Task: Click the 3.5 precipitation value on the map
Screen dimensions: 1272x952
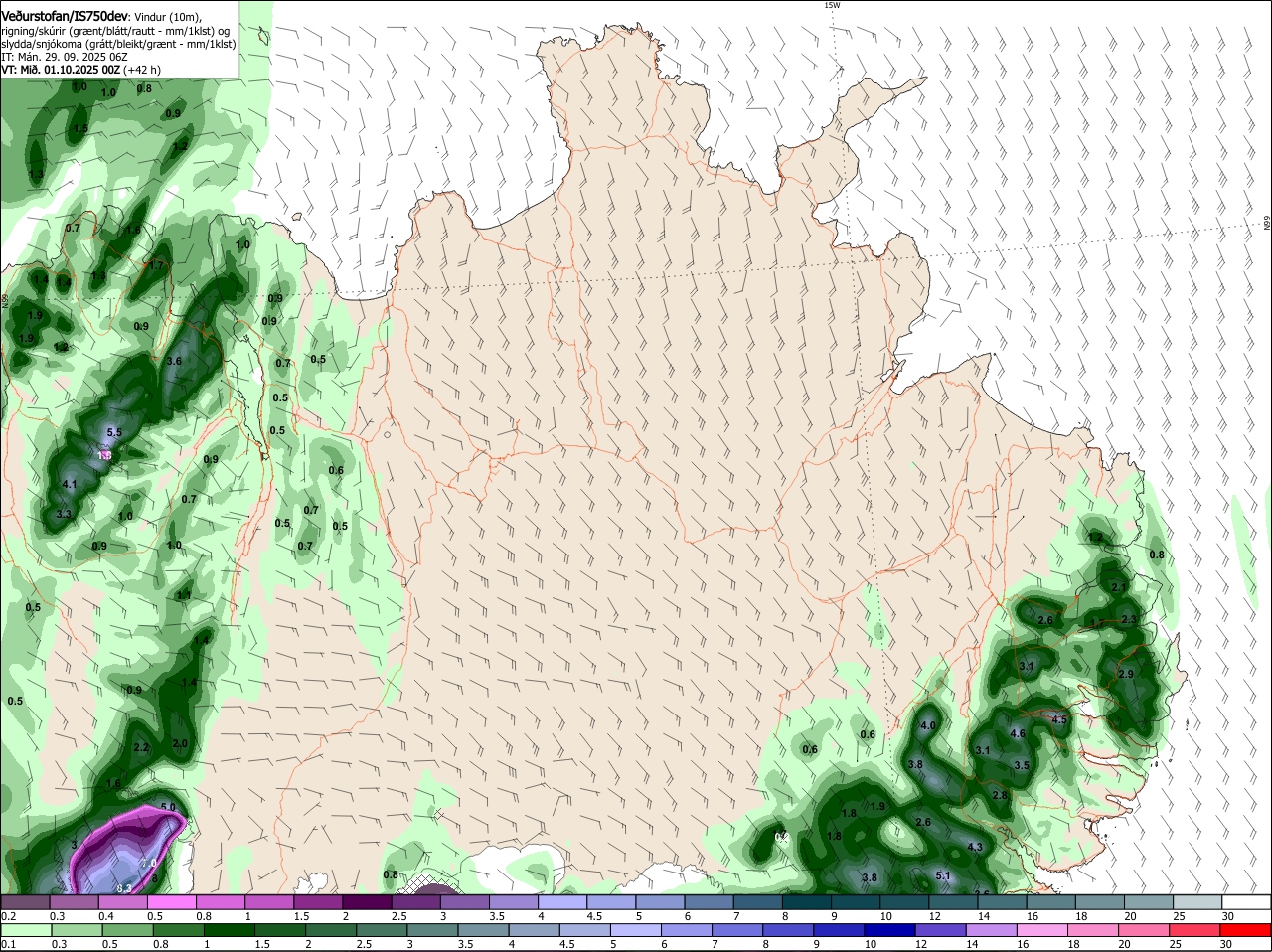Action: (x=1022, y=765)
